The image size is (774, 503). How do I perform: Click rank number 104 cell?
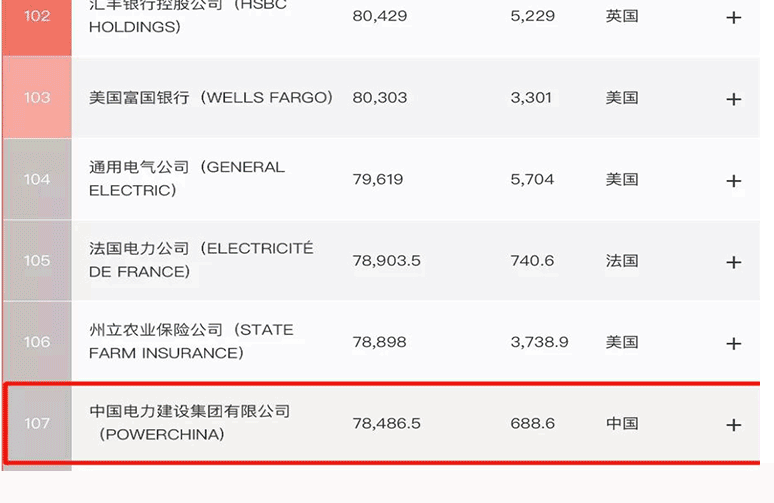pos(37,179)
